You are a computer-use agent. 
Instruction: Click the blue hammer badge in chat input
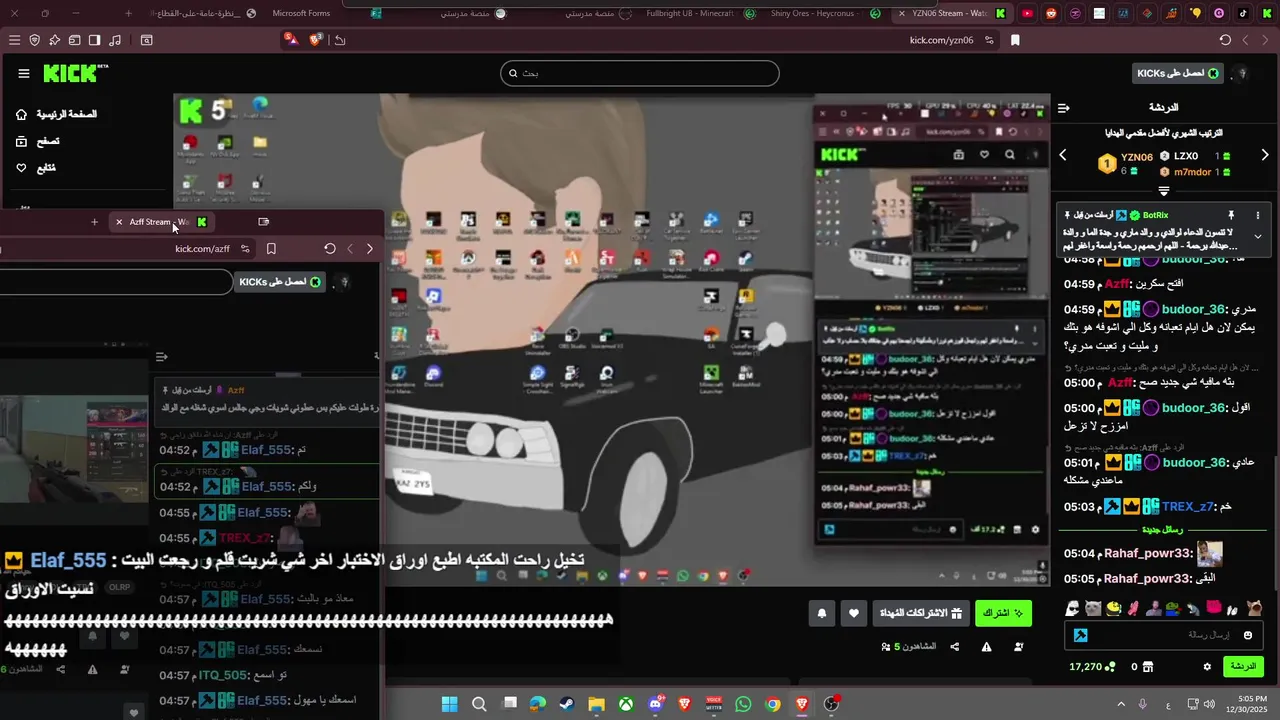coord(1081,635)
